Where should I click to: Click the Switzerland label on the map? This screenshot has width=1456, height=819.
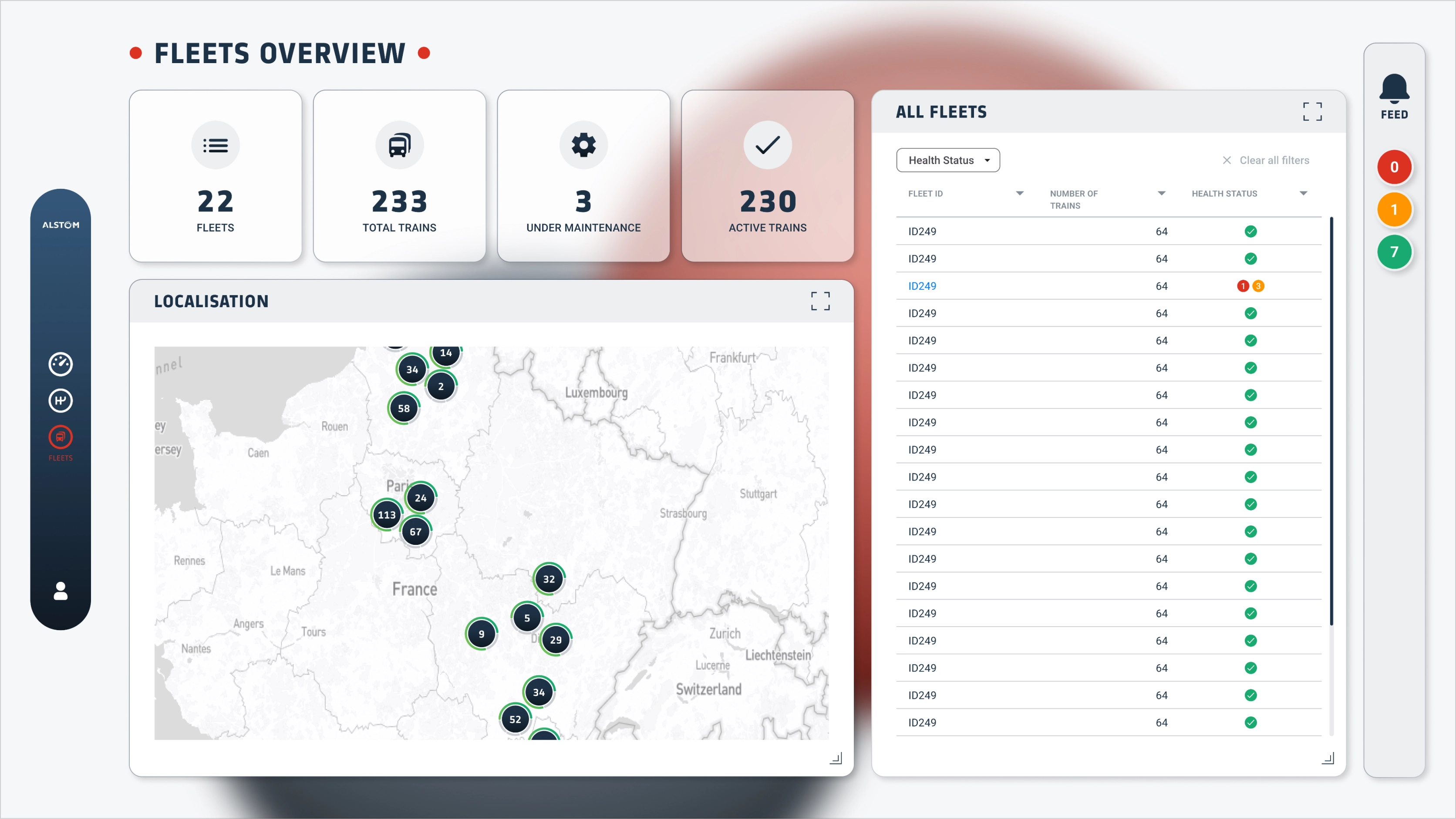[709, 689]
